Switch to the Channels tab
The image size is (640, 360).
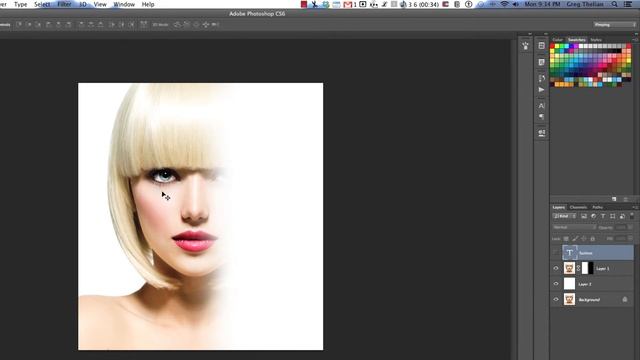[578, 207]
